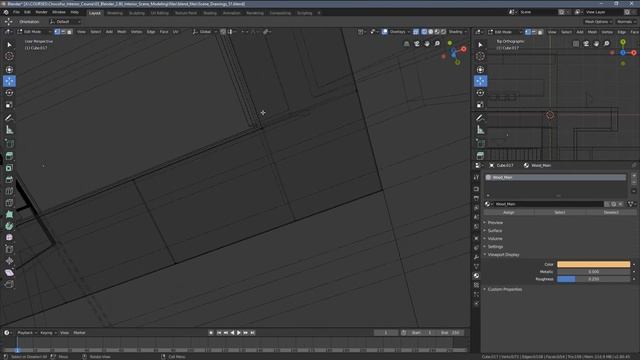This screenshot has height=360, width=640.
Task: Open the Playback menu in timeline
Action: point(27,333)
